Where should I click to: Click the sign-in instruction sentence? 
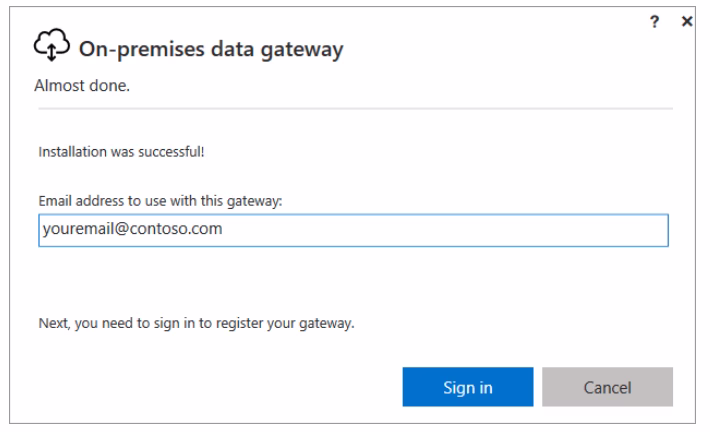click(197, 323)
